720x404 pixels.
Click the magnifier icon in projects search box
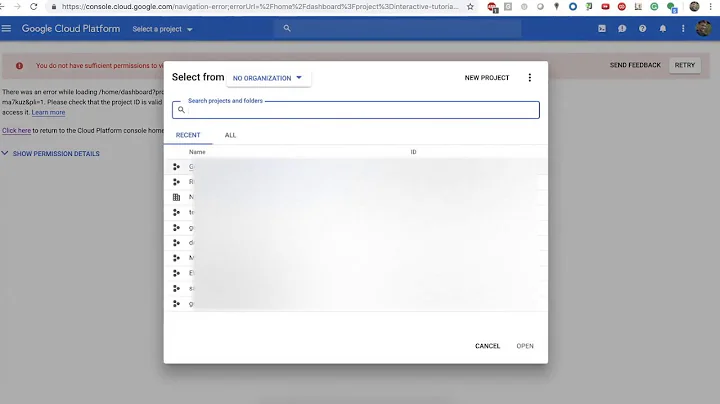tap(181, 110)
